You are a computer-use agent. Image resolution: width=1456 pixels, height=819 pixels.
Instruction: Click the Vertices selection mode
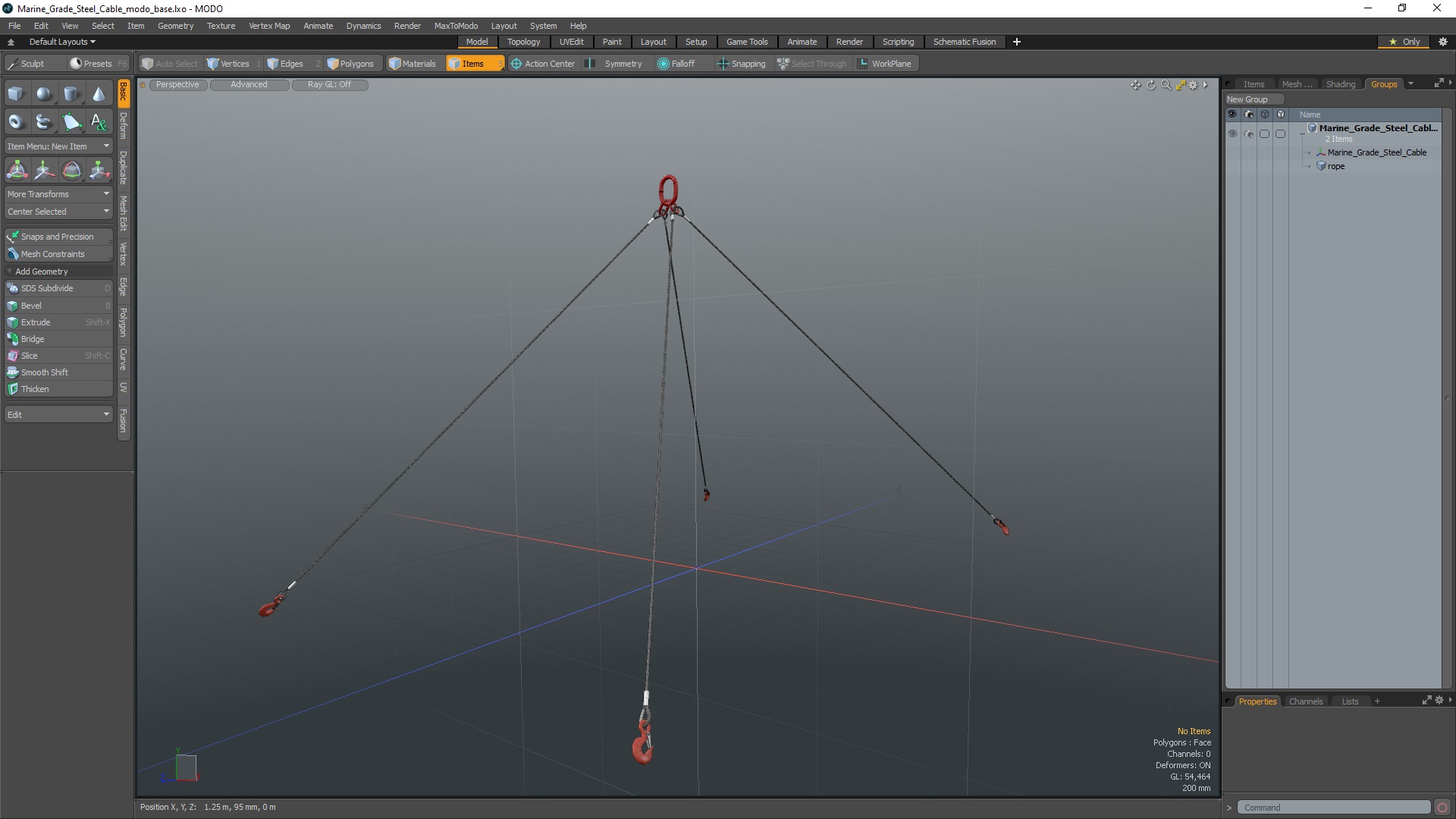(x=234, y=63)
